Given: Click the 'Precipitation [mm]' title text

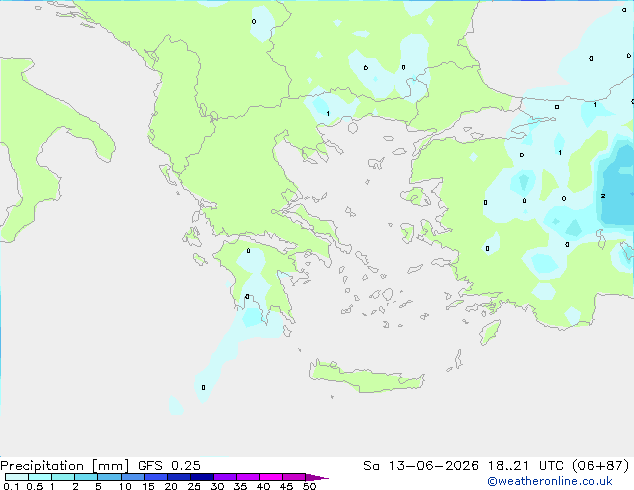Looking at the screenshot, I should click(x=65, y=466).
